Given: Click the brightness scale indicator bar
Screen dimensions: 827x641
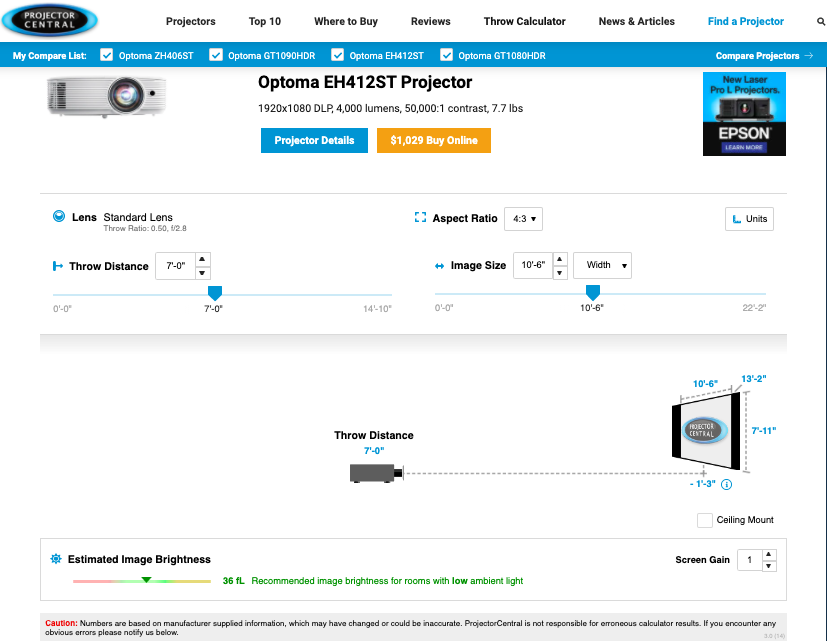Looking at the screenshot, I should 142,581.
